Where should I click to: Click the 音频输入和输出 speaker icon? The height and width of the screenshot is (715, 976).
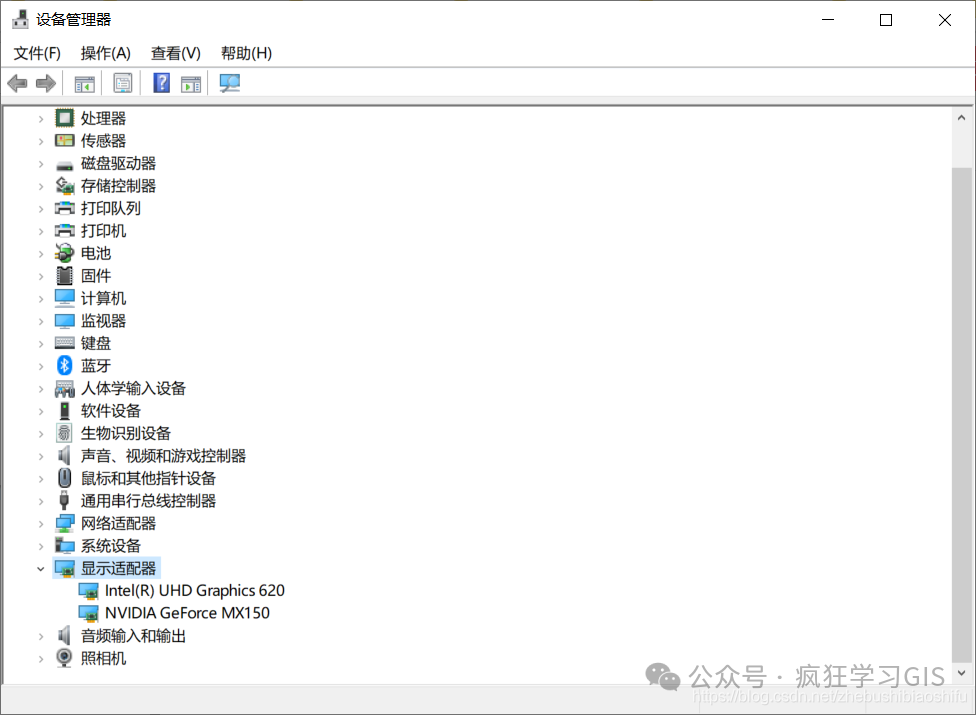[64, 635]
